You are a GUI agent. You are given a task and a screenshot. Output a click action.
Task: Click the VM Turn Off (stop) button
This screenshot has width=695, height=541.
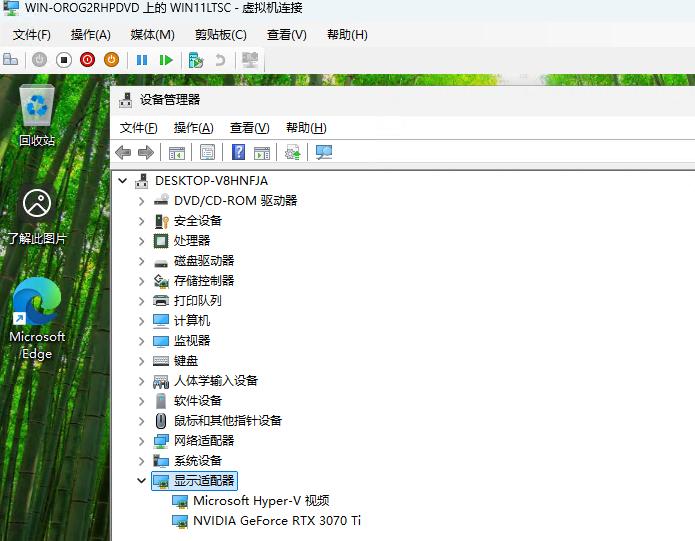tap(63, 60)
